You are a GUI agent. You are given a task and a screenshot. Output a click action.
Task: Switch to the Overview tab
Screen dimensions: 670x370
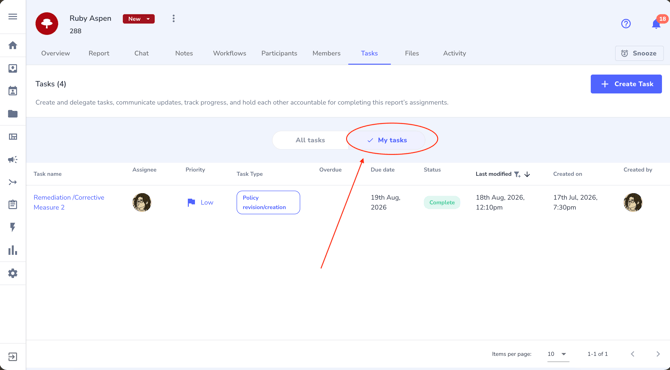56,53
